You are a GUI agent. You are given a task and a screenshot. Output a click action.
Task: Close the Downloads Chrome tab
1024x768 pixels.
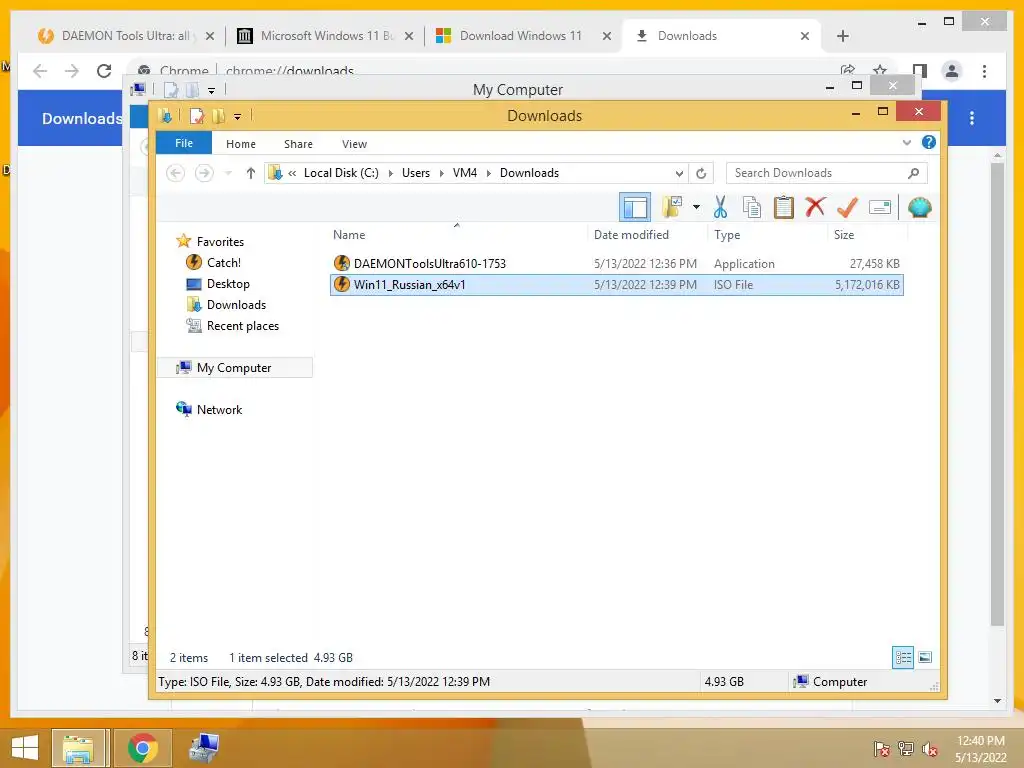point(805,36)
